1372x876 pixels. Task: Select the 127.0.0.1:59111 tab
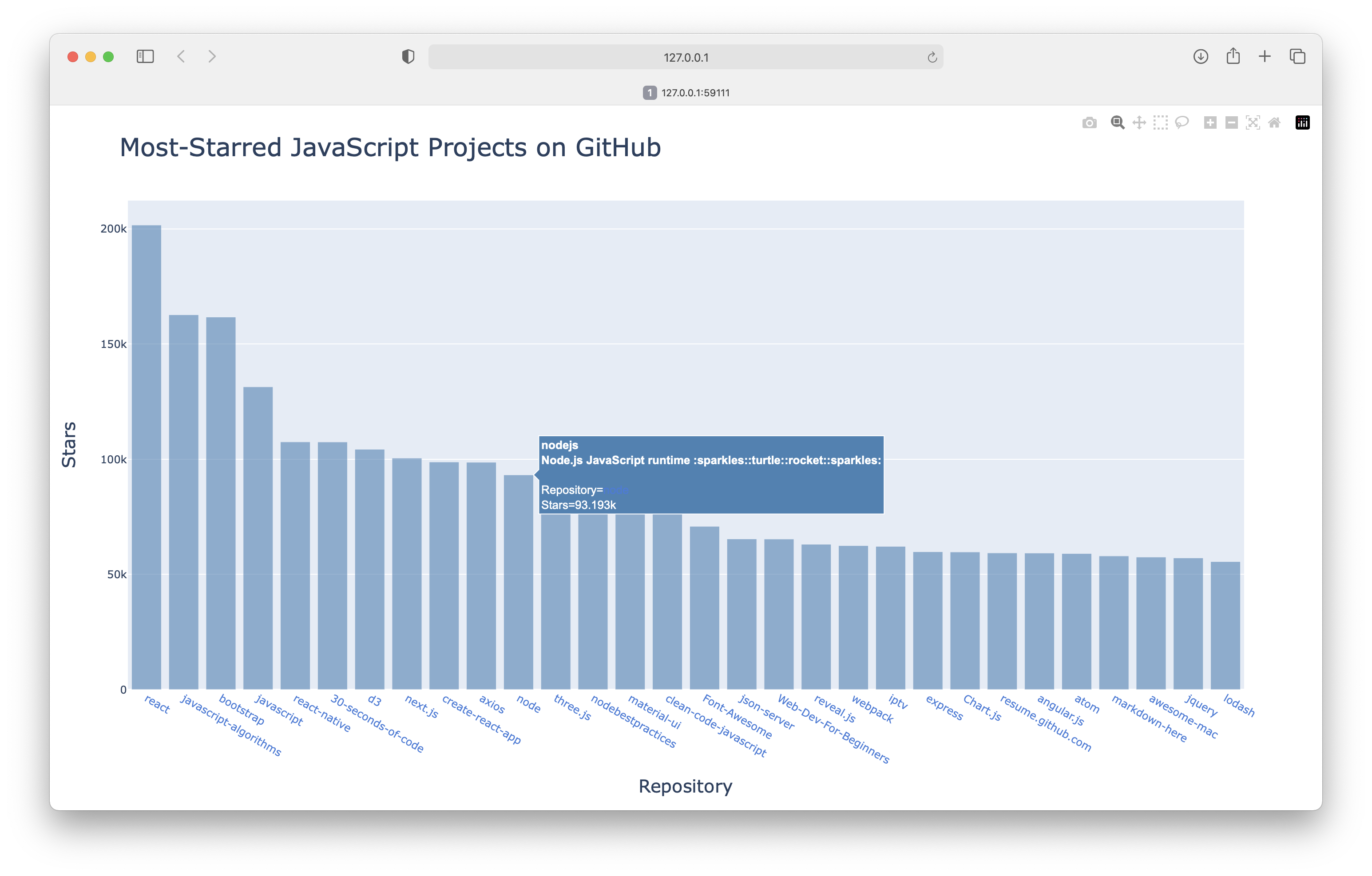point(686,92)
